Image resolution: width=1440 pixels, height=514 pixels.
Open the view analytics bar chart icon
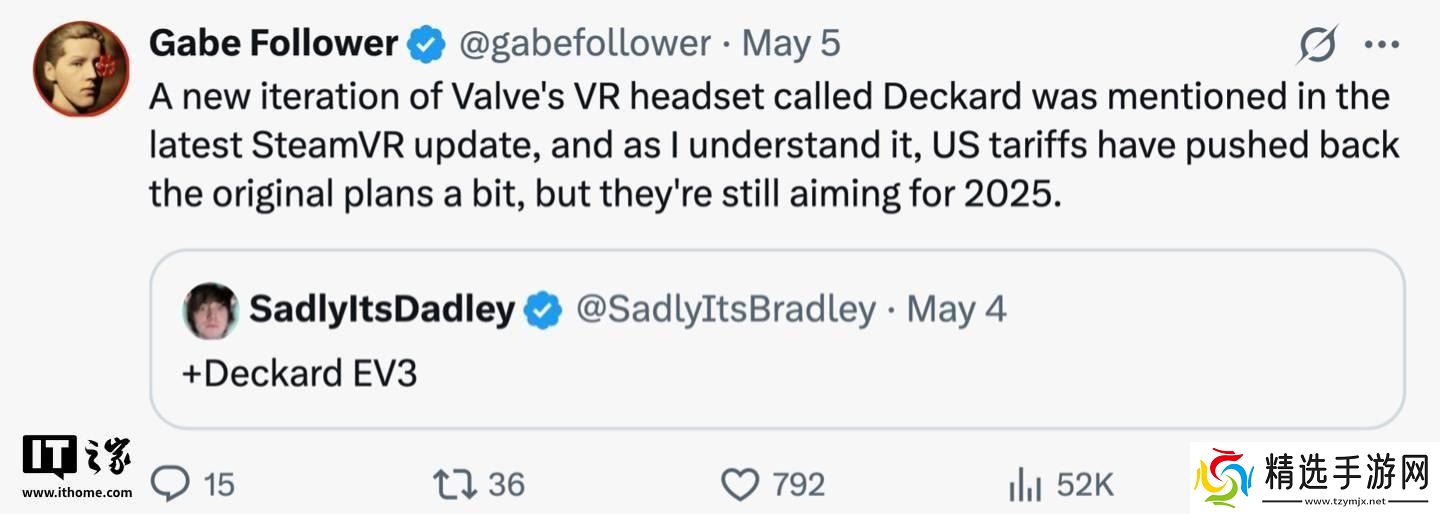tap(1025, 486)
